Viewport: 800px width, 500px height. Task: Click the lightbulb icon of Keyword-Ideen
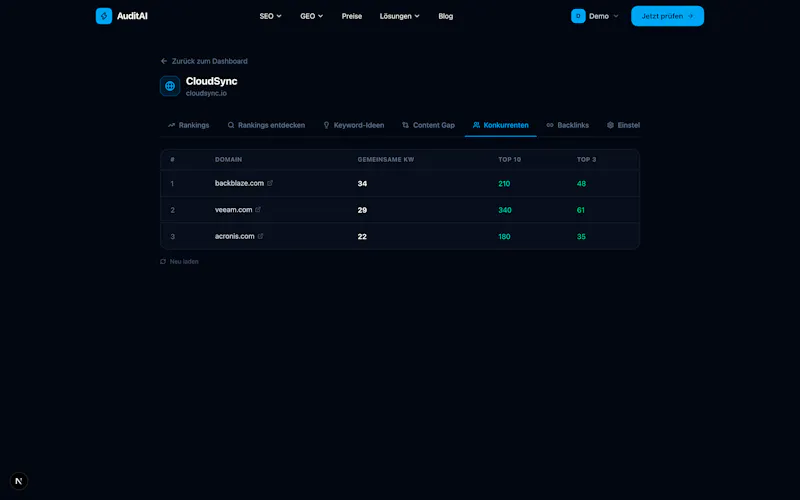(327, 125)
